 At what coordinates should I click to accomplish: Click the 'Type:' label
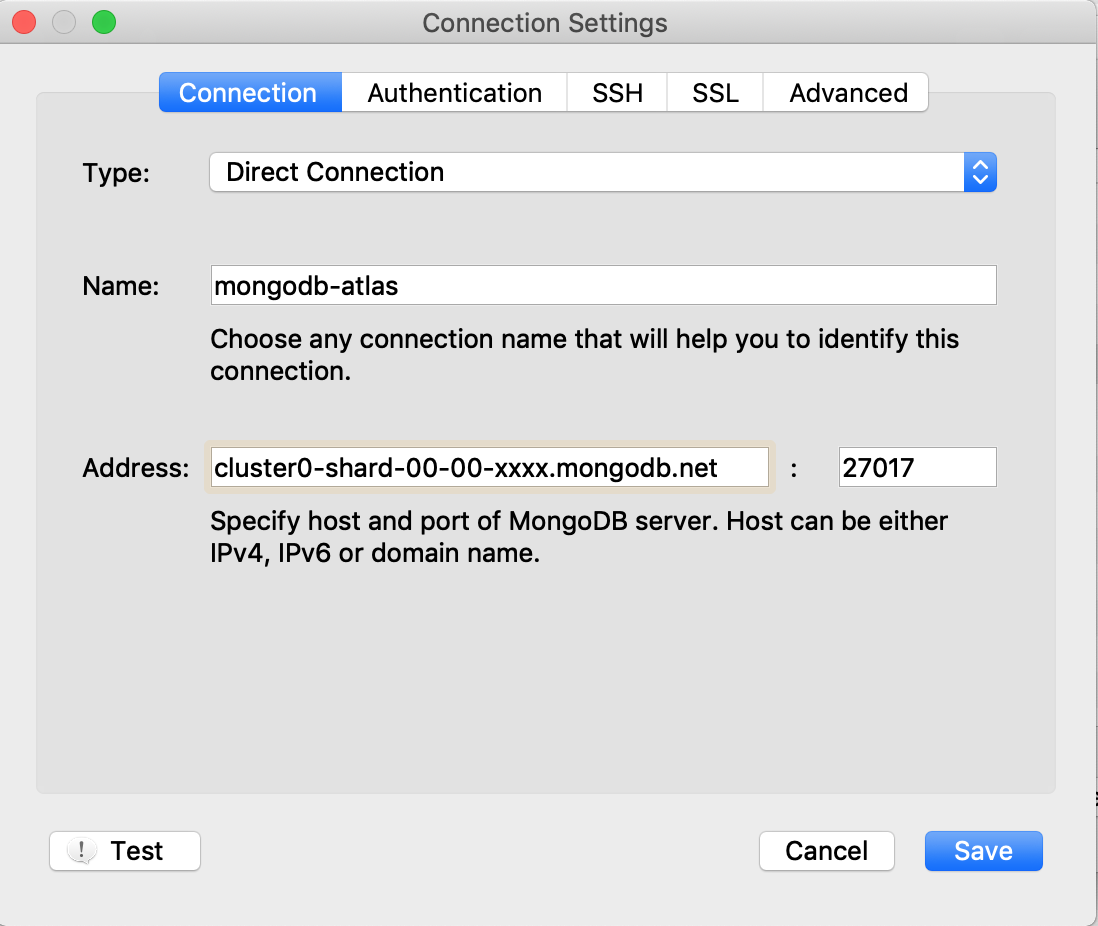pos(116,173)
